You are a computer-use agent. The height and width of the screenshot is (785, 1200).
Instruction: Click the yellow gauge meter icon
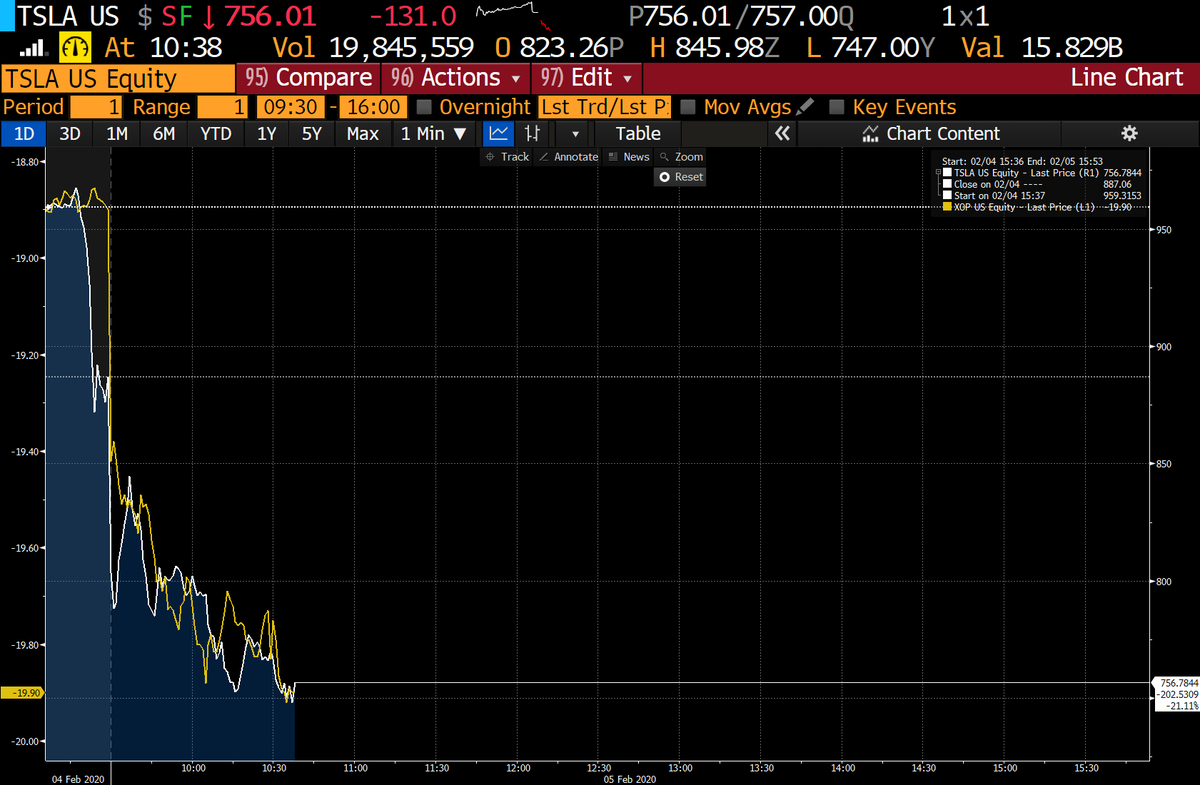[76, 47]
